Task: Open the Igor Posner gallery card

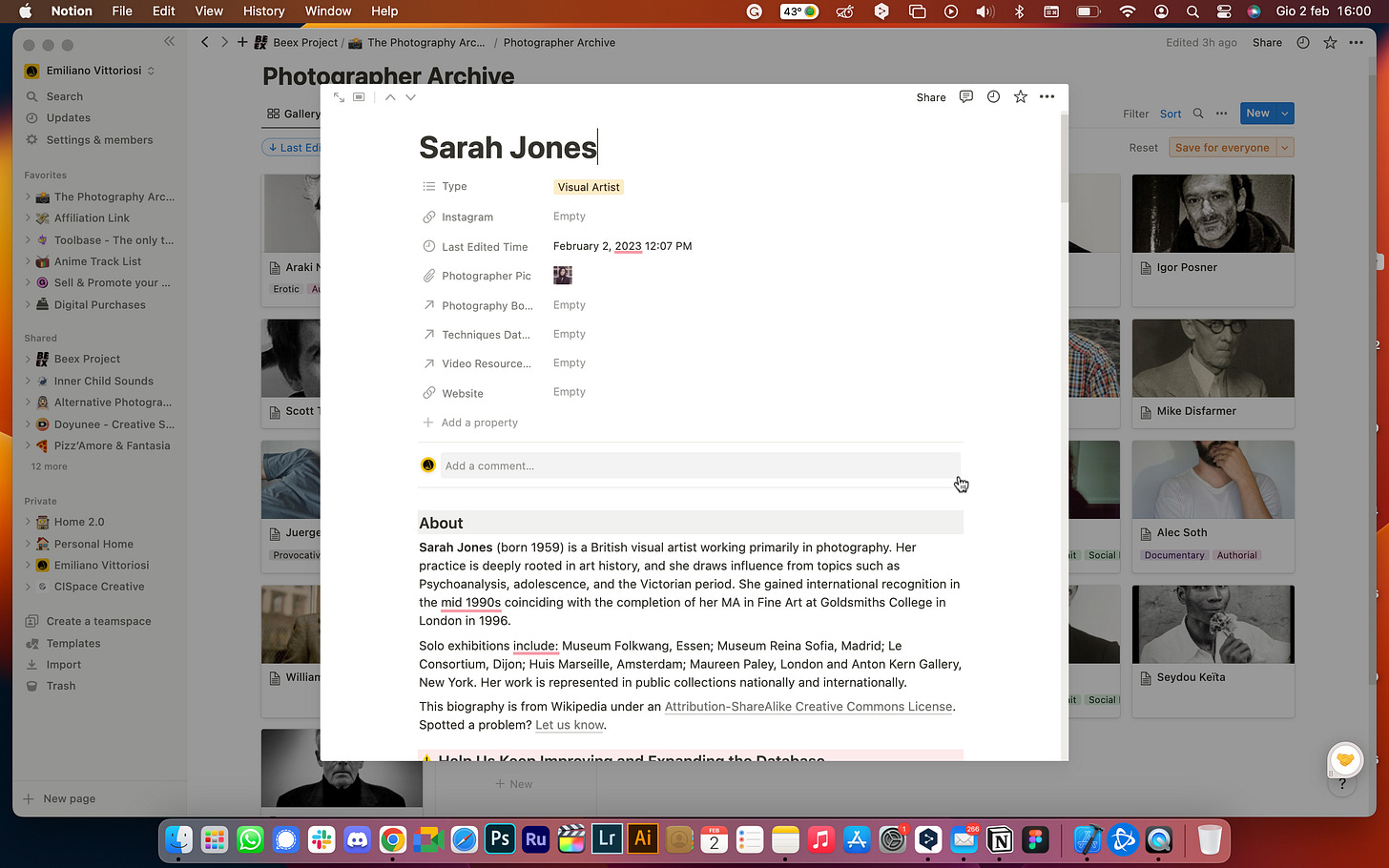Action: pyautogui.click(x=1213, y=240)
